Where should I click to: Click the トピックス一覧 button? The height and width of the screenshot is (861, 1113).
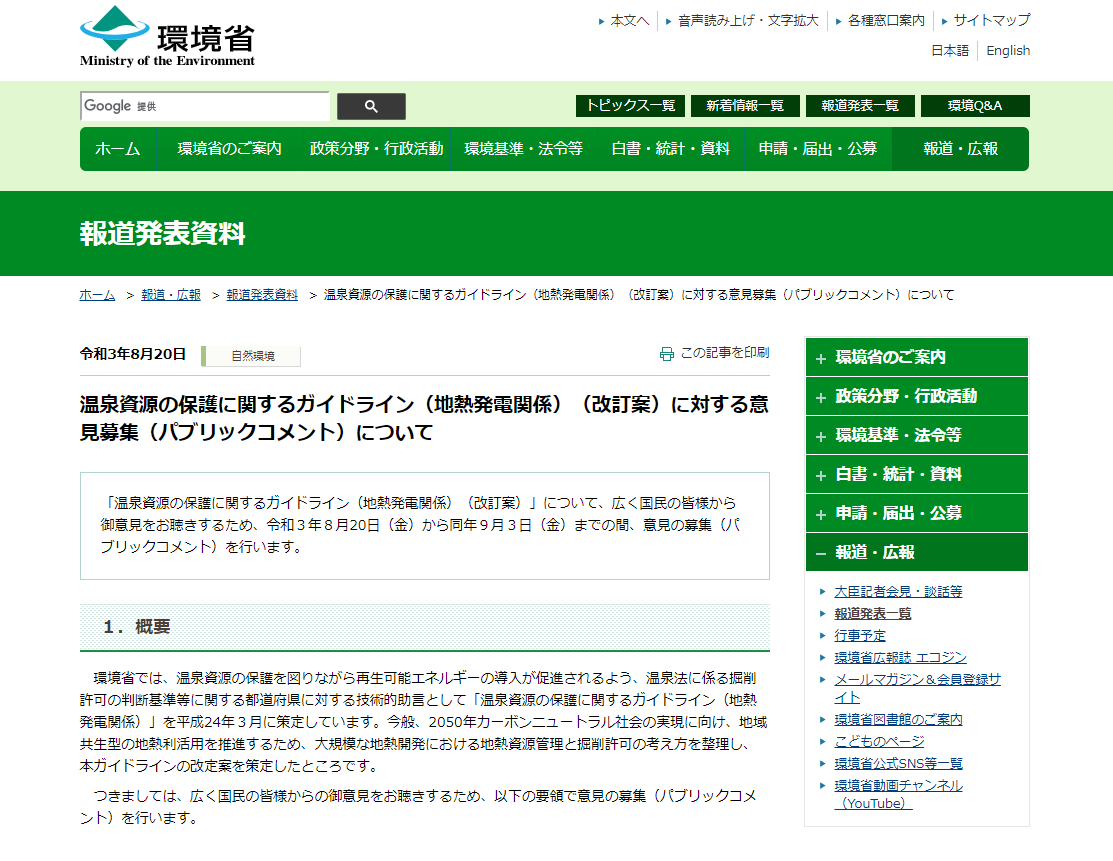(x=630, y=106)
